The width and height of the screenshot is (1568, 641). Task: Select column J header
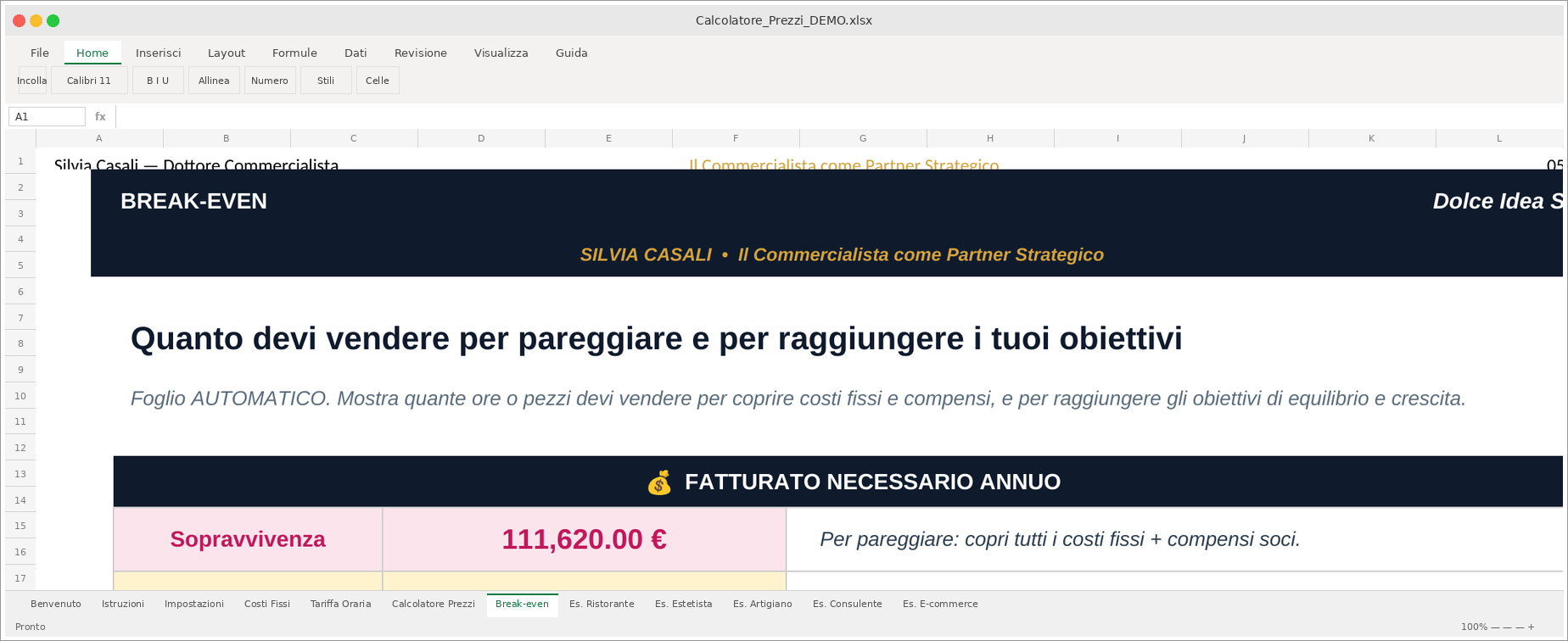point(1245,138)
